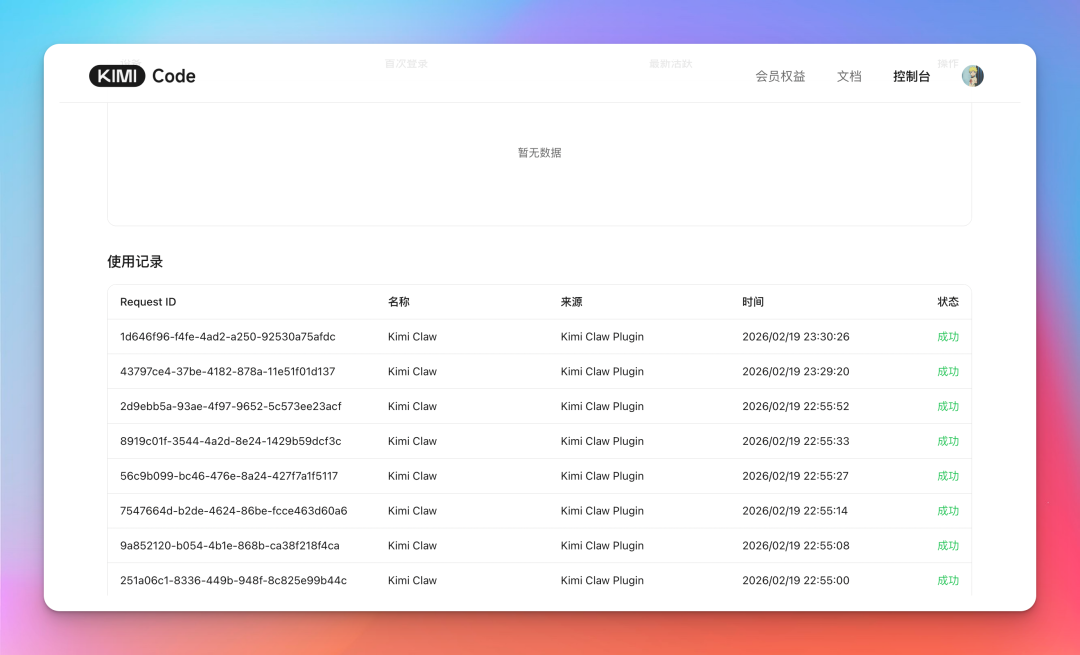
Task: Click the 使用记录 section heading
Action: coord(135,262)
